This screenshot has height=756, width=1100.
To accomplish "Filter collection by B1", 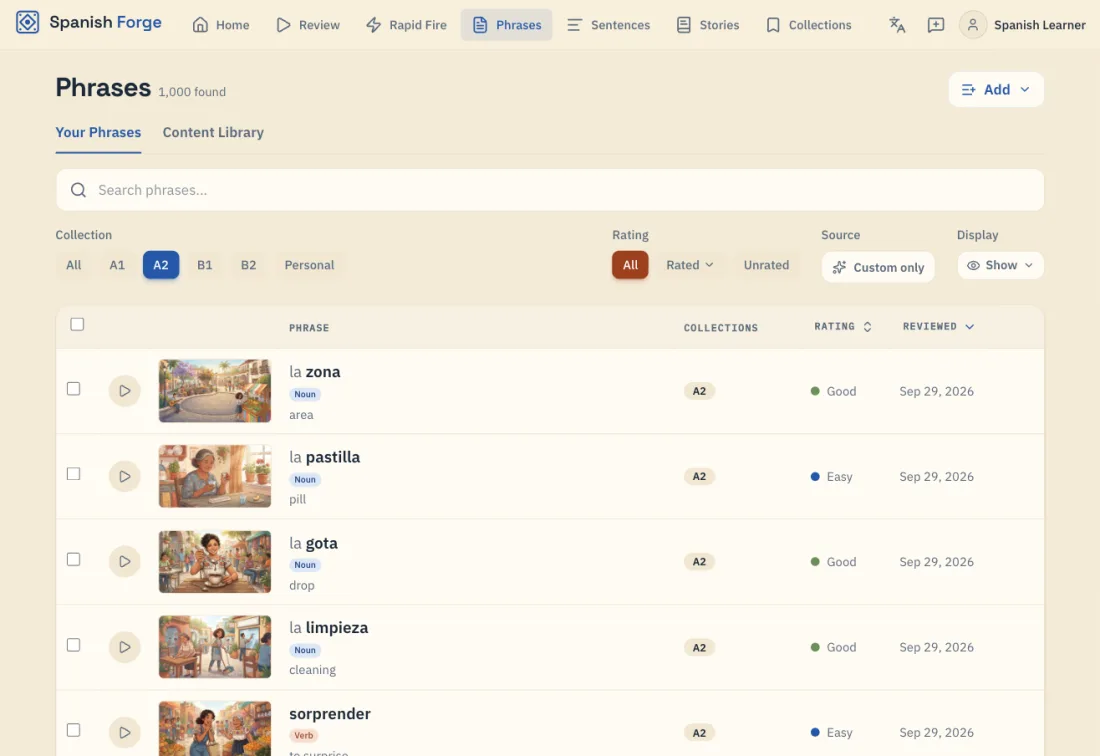I will point(204,265).
